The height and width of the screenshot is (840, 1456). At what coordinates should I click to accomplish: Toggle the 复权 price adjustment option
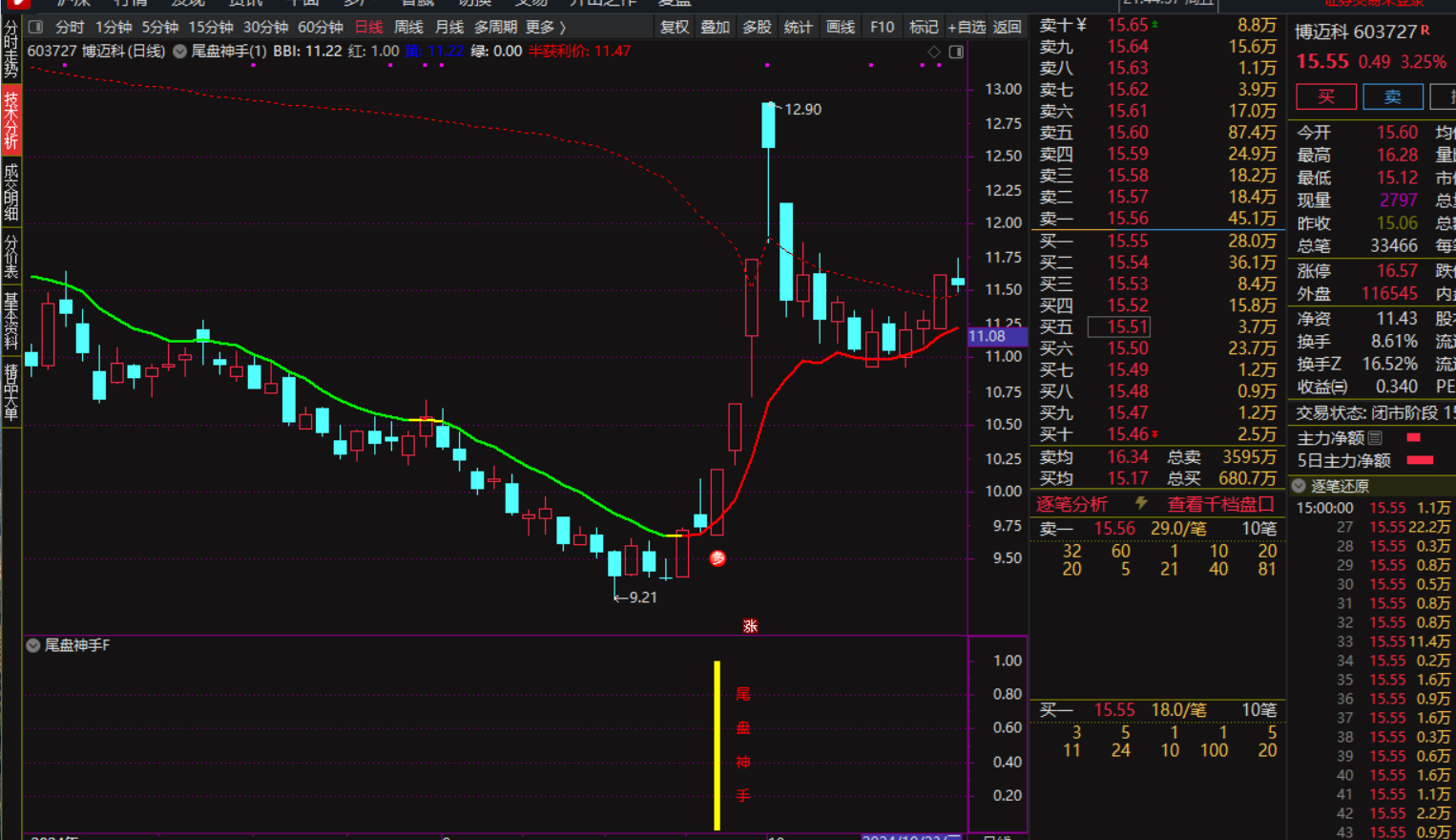pyautogui.click(x=675, y=27)
